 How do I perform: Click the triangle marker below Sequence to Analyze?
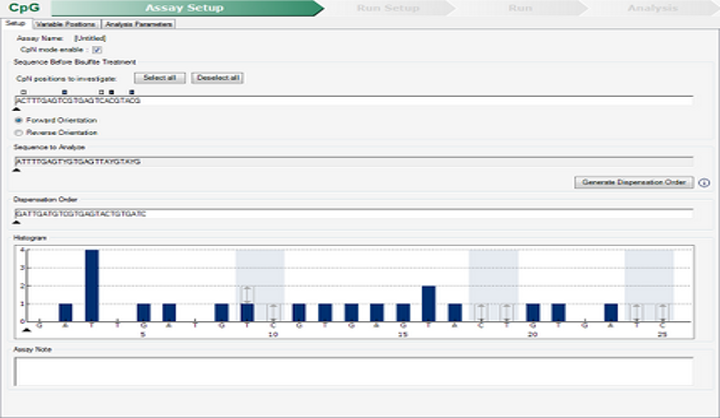pos(16,170)
